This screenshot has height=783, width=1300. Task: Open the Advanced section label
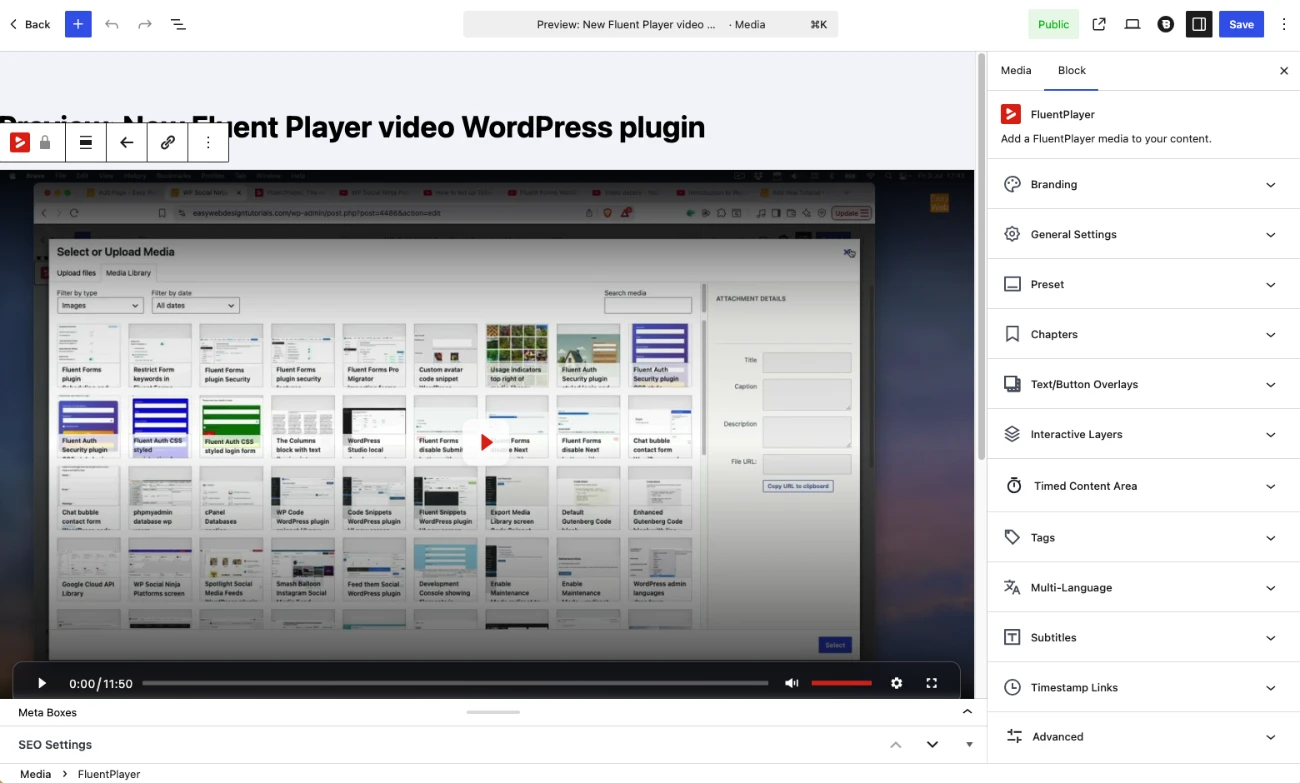pyautogui.click(x=1058, y=736)
